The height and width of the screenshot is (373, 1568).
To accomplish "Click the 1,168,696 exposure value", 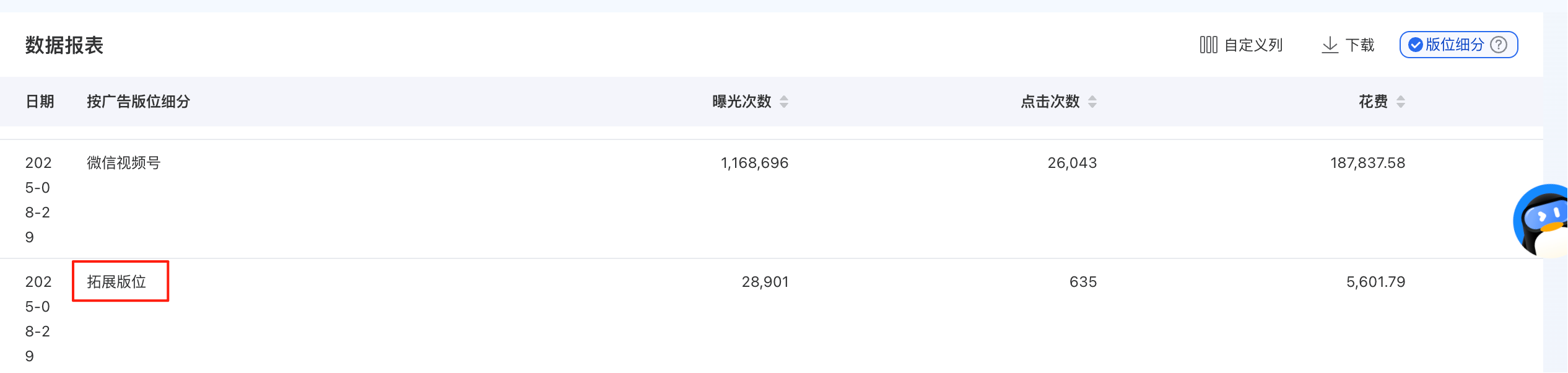I will pos(754,163).
